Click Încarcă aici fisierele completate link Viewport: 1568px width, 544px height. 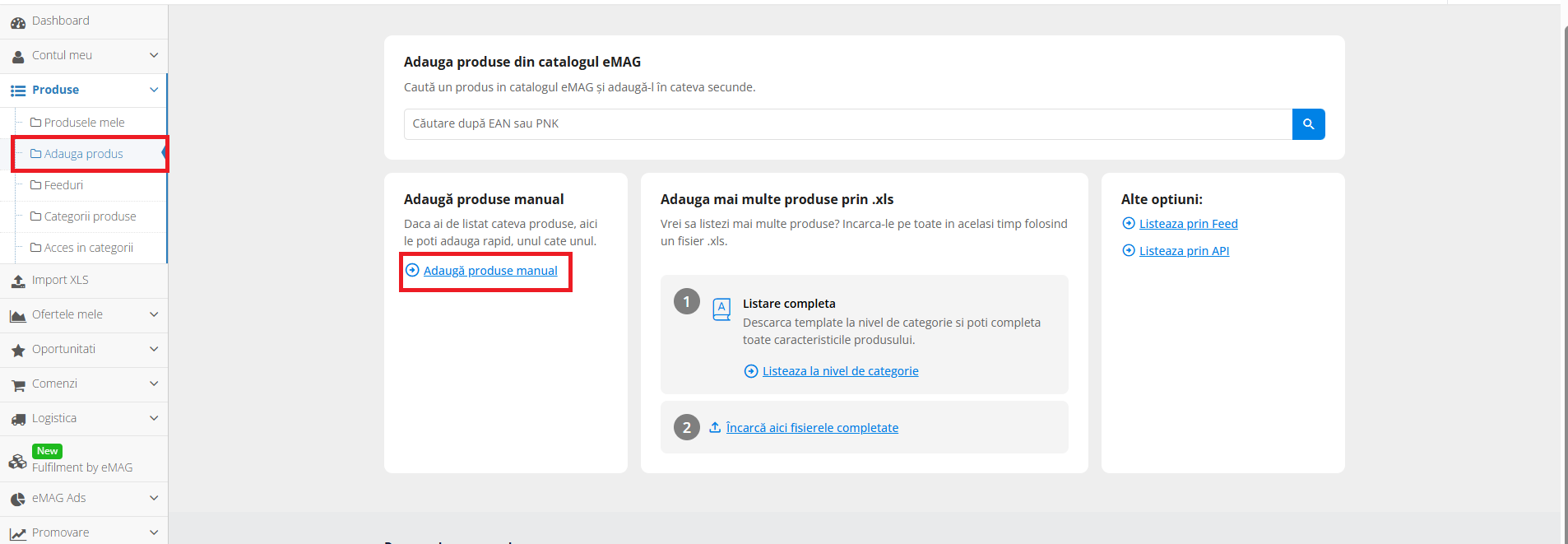[812, 428]
